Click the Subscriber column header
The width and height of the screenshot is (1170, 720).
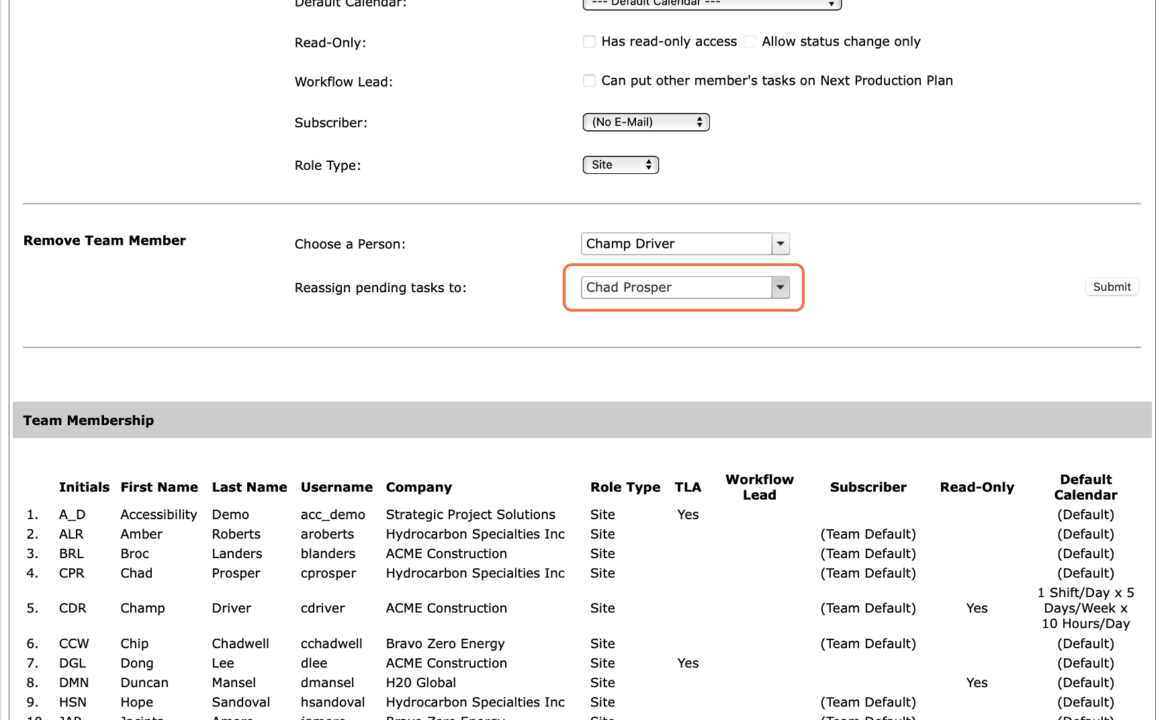pyautogui.click(x=869, y=487)
